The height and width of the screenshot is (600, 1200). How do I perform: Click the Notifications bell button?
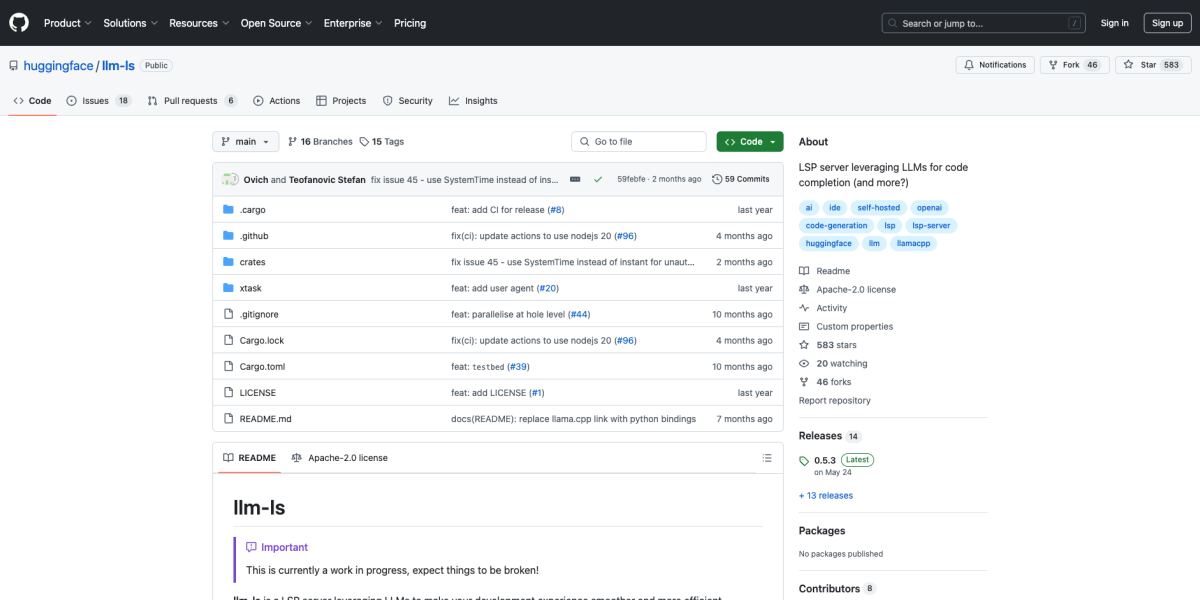tap(994, 65)
